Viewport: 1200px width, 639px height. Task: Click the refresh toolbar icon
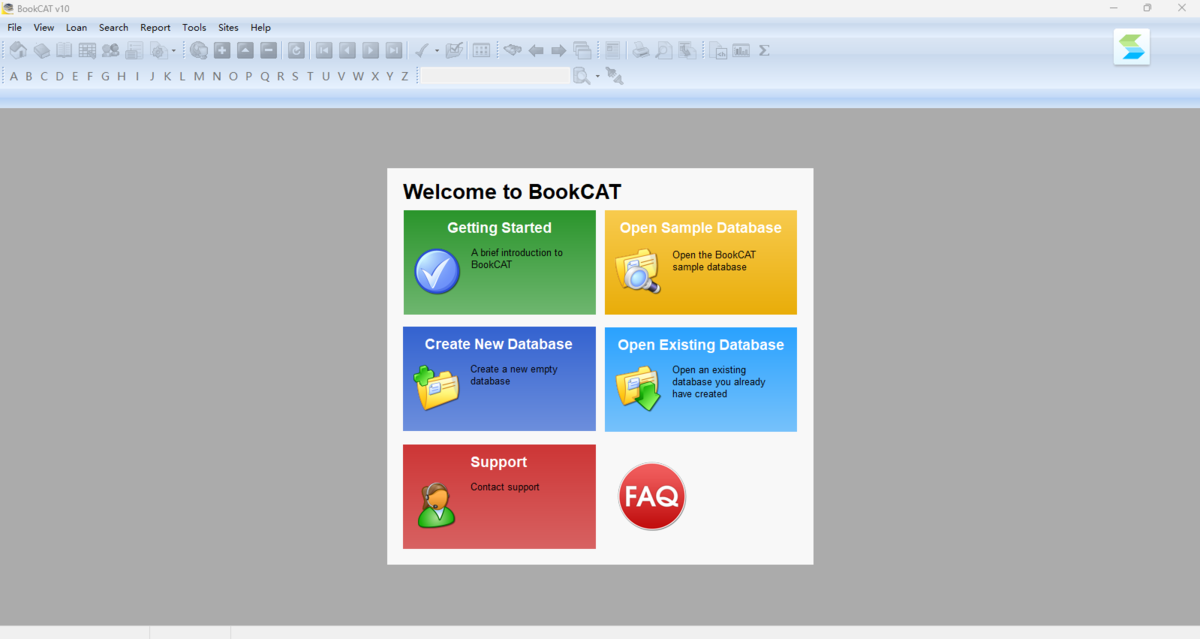pos(296,50)
